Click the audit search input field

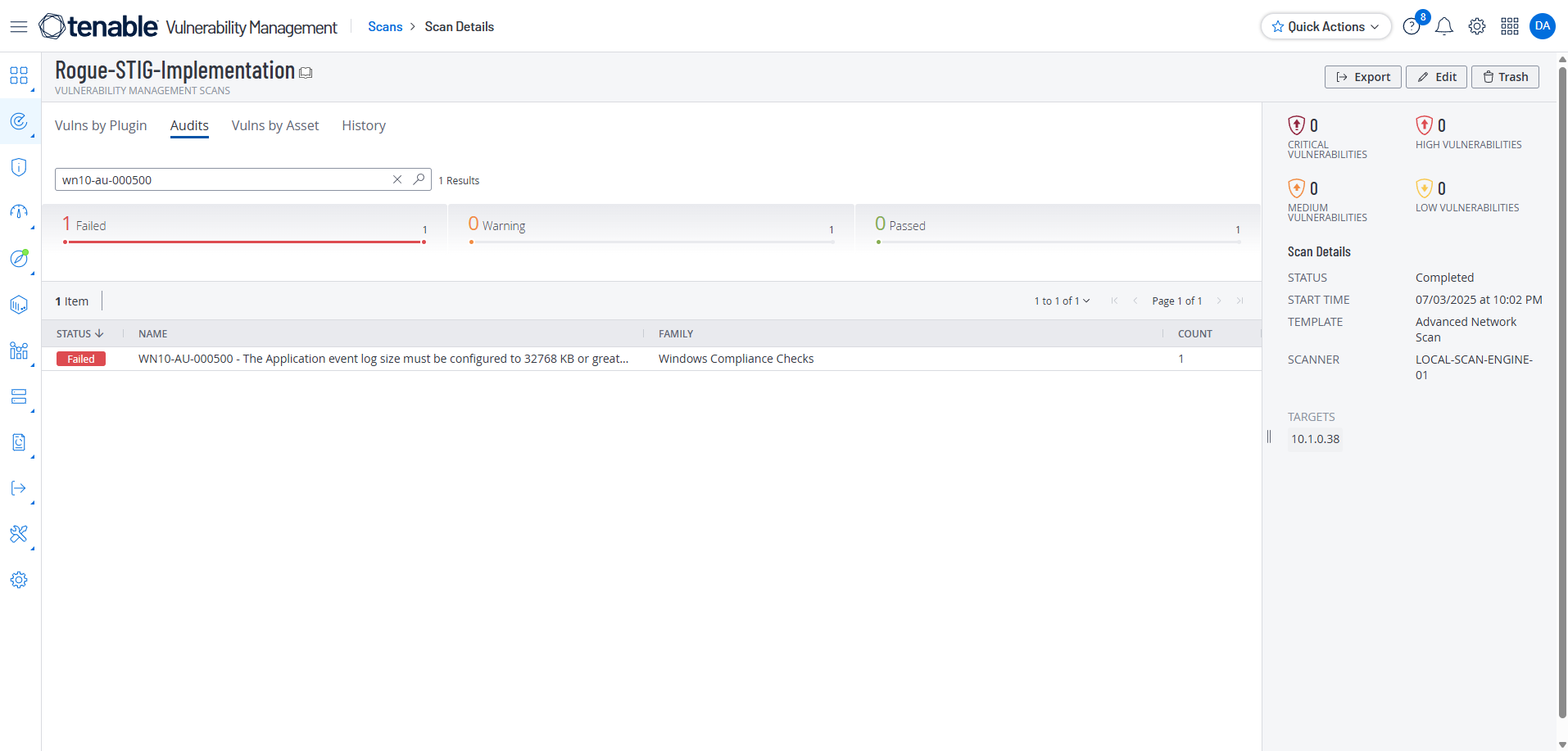[x=221, y=179]
